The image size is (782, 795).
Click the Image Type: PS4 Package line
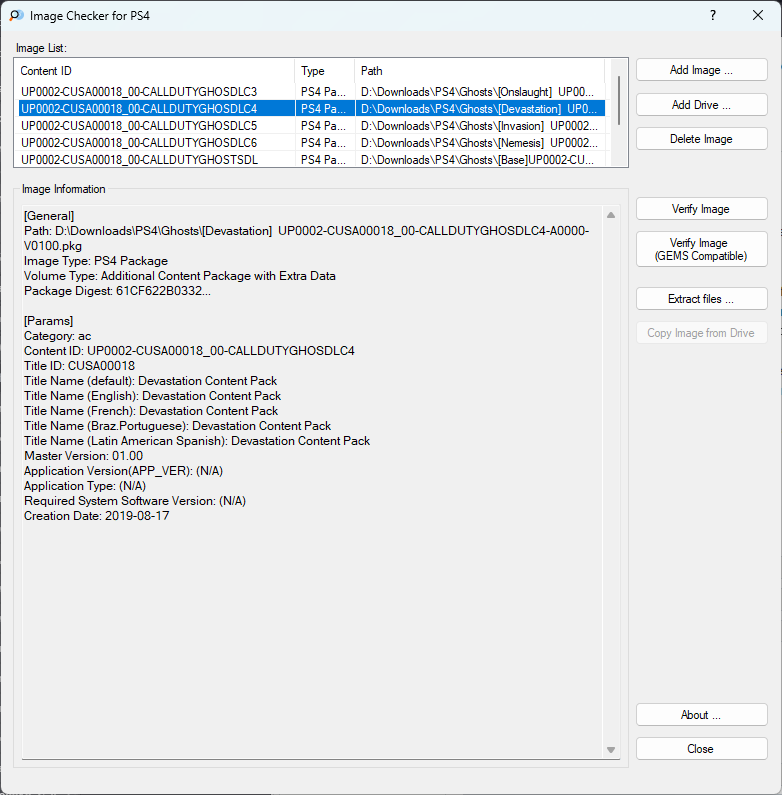click(96, 261)
